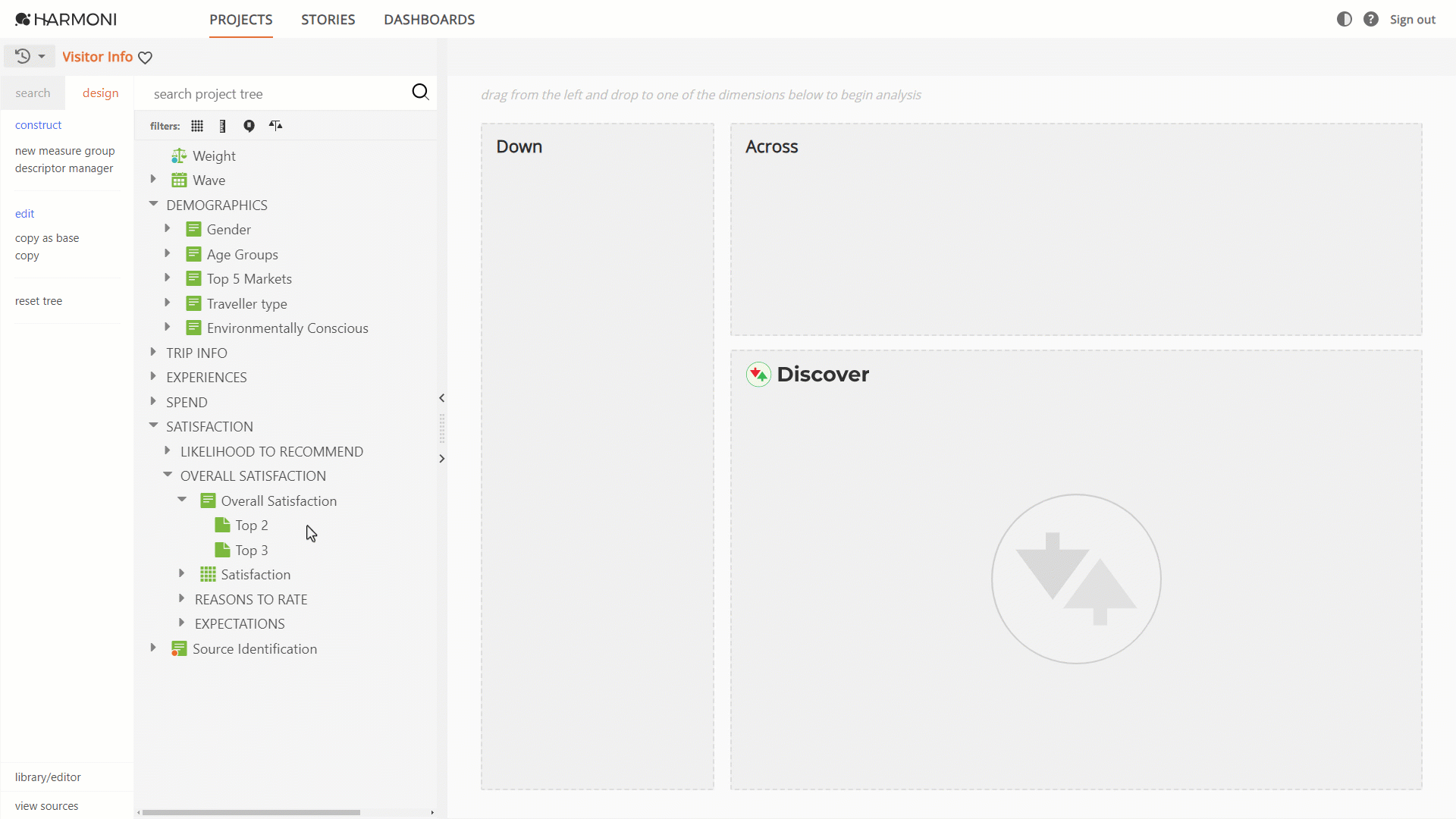The height and width of the screenshot is (819, 1456).
Task: Open the history clock icon
Action: coord(23,56)
